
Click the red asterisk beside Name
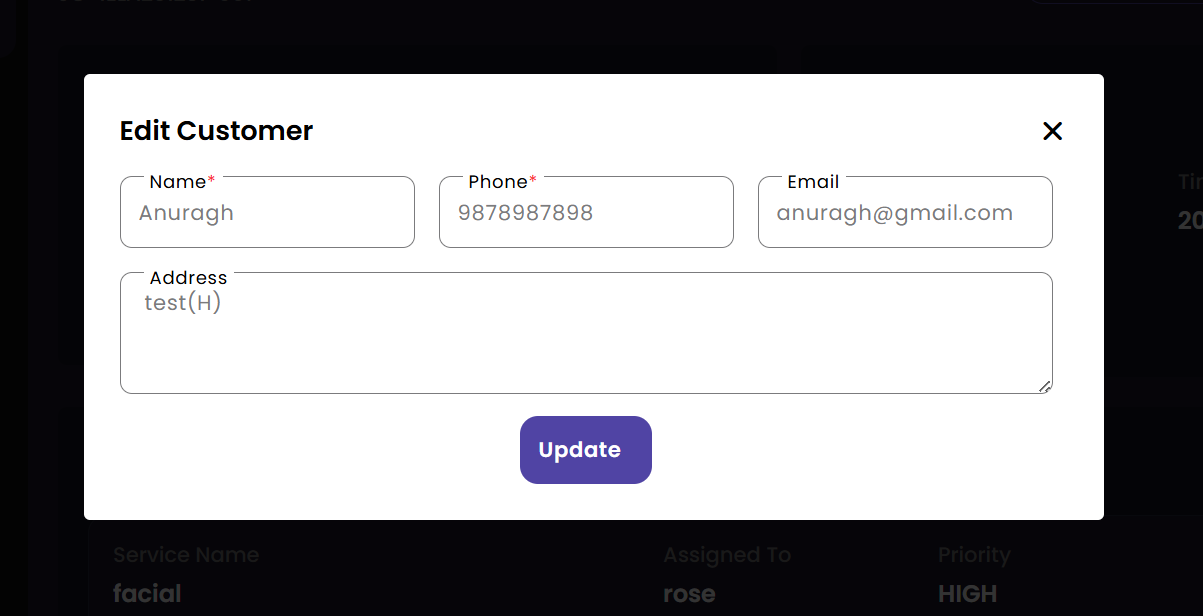pyautogui.click(x=211, y=182)
